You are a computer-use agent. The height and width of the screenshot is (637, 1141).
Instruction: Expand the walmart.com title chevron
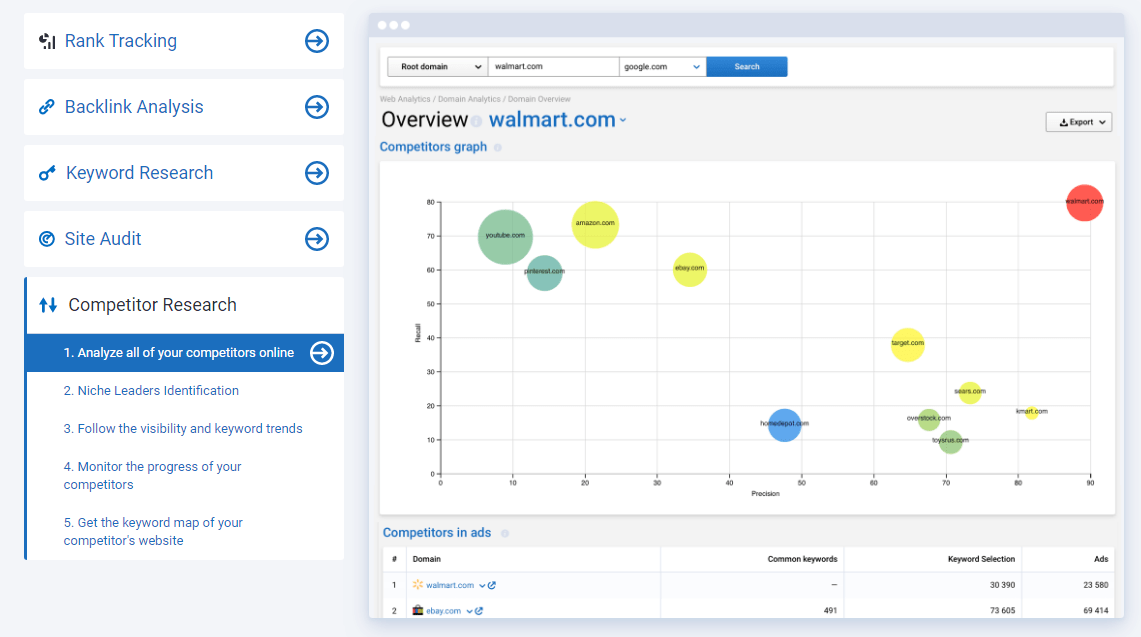pyautogui.click(x=623, y=121)
